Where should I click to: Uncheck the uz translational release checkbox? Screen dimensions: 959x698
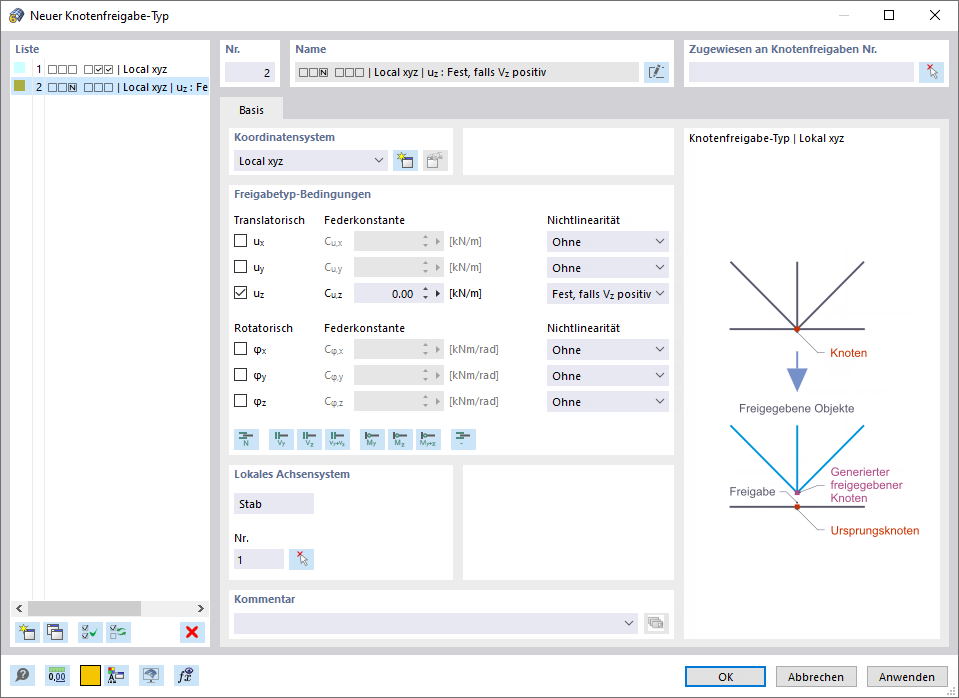pos(240,293)
